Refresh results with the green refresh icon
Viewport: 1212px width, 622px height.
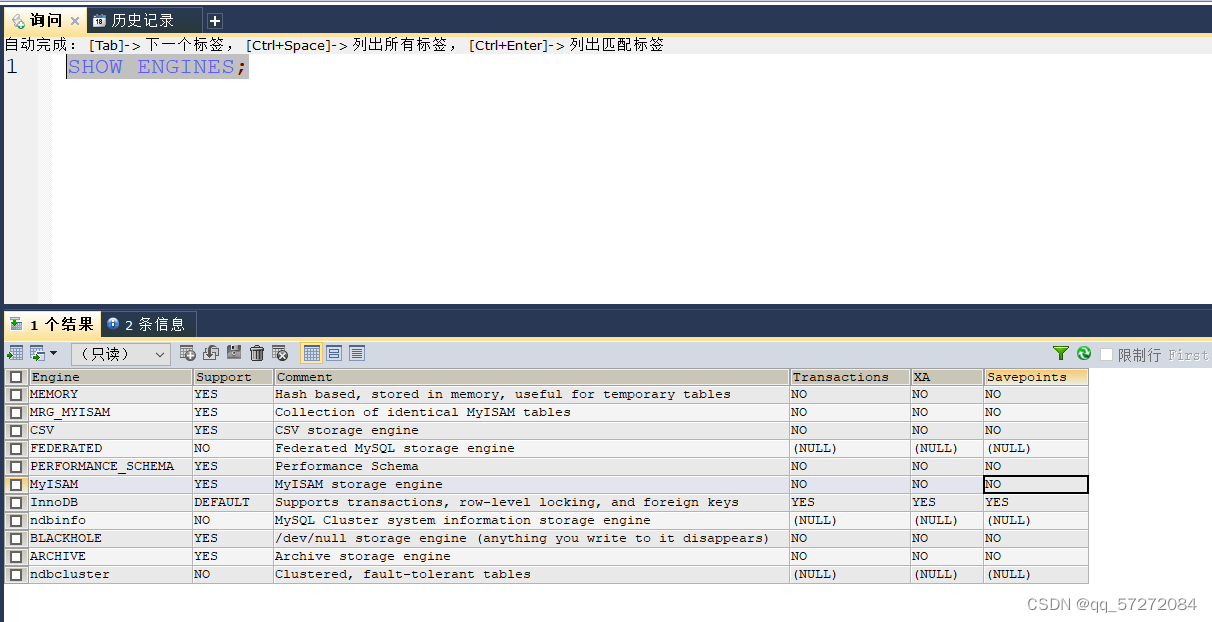pyautogui.click(x=1083, y=353)
